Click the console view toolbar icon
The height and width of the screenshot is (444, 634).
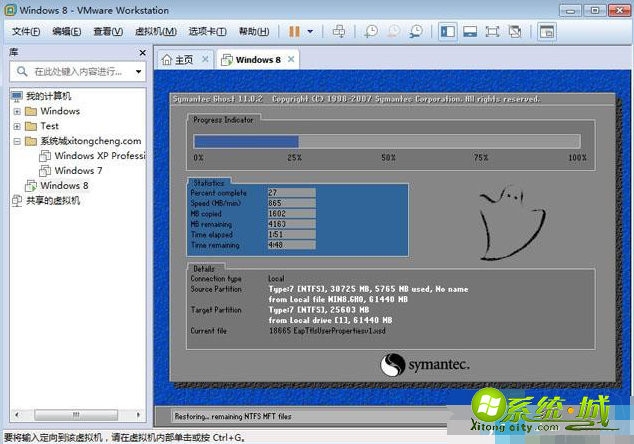click(547, 32)
